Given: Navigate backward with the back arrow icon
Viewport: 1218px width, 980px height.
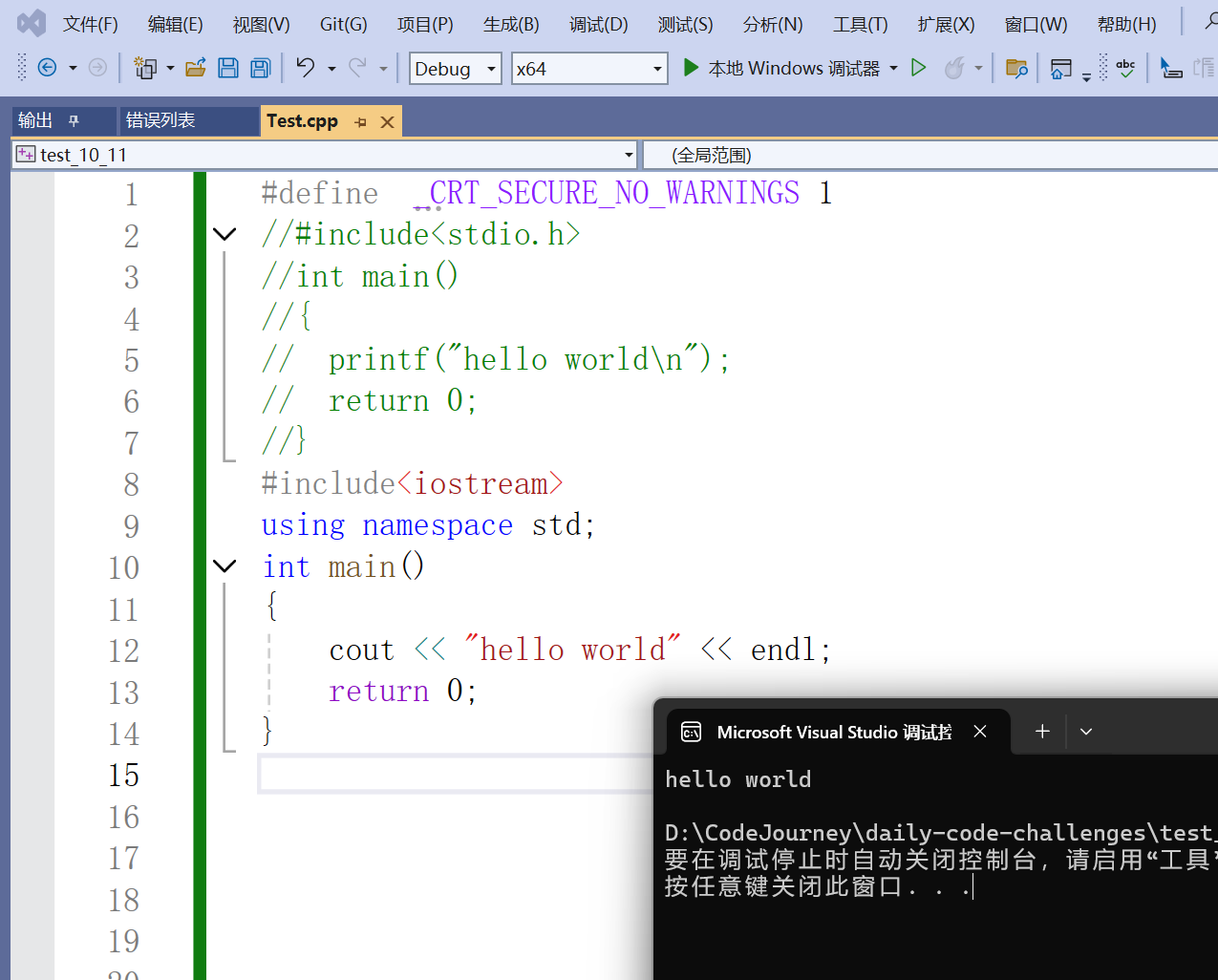Looking at the screenshot, I should pos(47,67).
